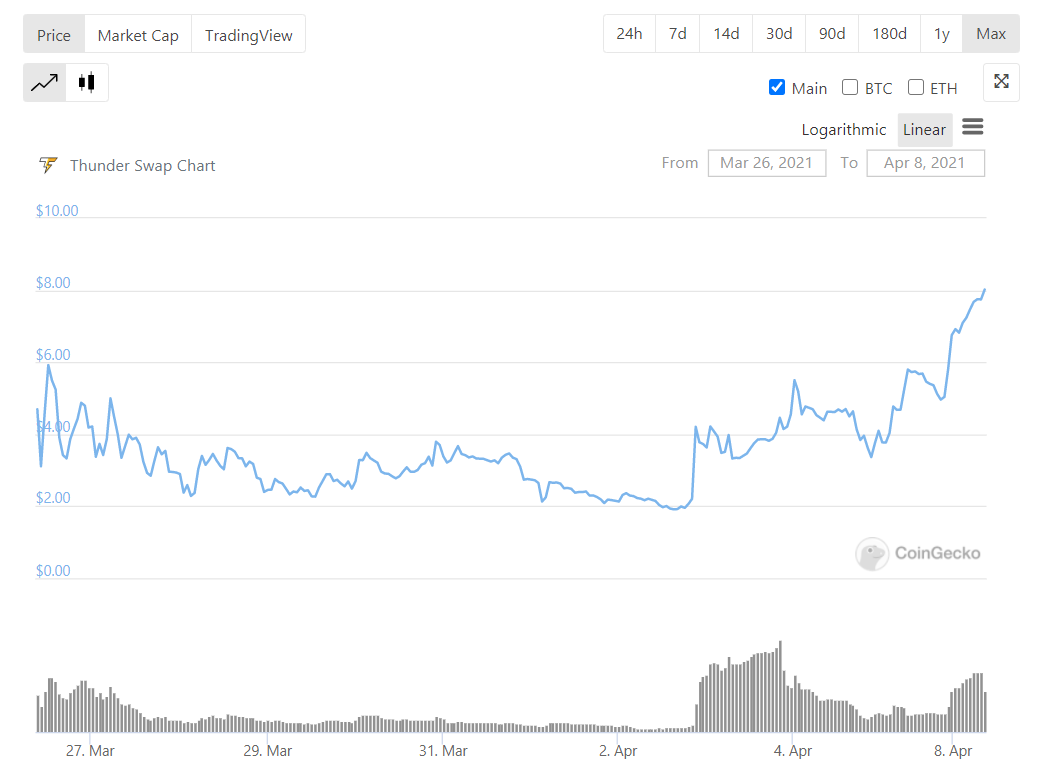Click the 27. Mar date label
Viewport: 1041px width, 784px height.
(90, 751)
